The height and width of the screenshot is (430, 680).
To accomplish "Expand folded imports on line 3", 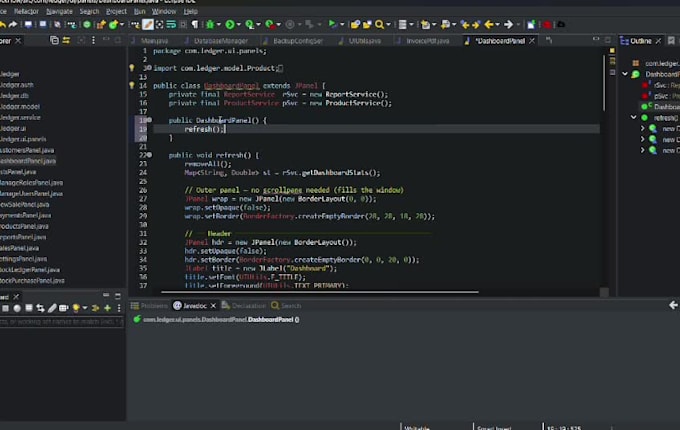I will point(150,68).
